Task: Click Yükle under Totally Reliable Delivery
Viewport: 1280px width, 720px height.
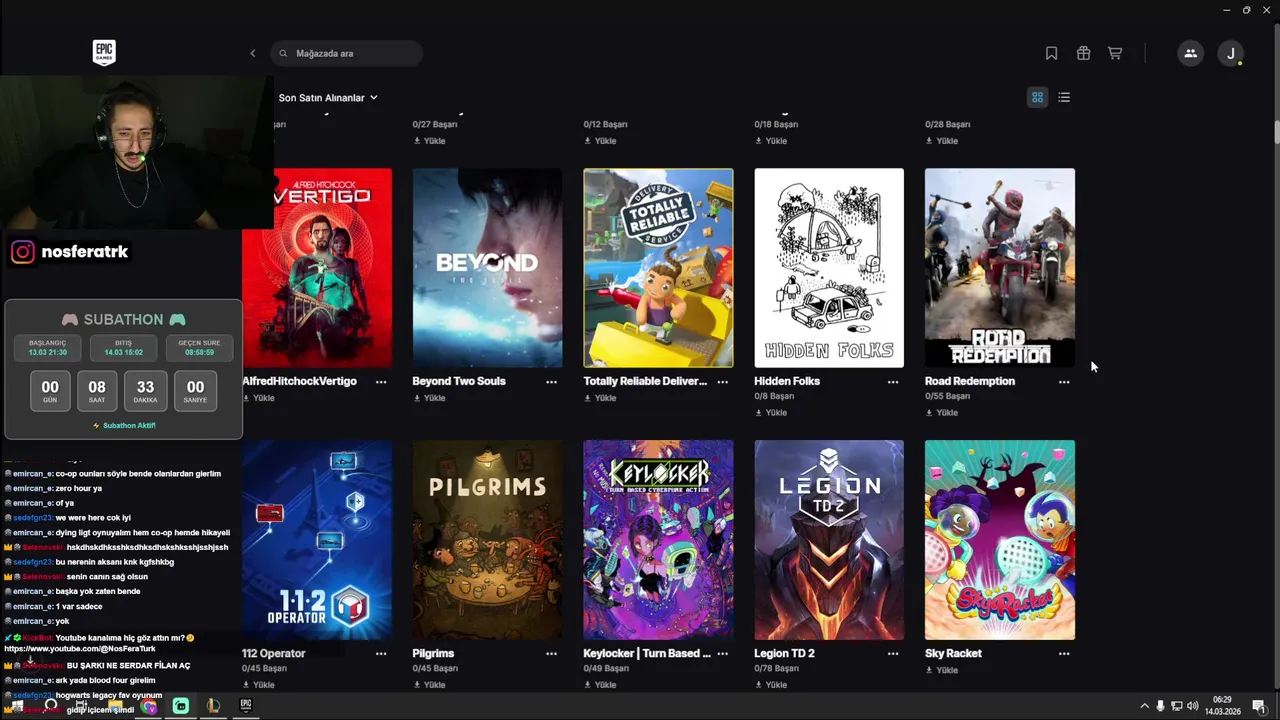Action: pos(600,398)
